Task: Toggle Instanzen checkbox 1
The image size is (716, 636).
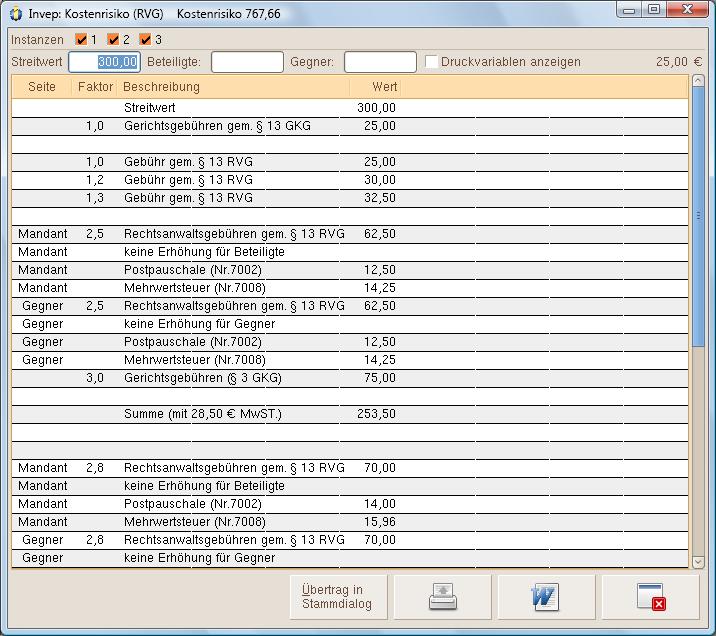Action: (x=81, y=40)
